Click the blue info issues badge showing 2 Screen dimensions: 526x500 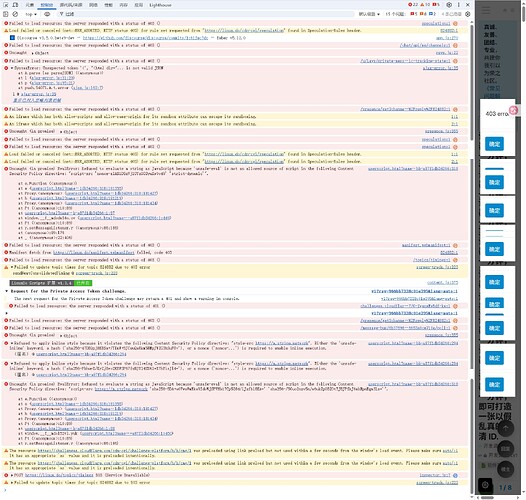[432, 14]
